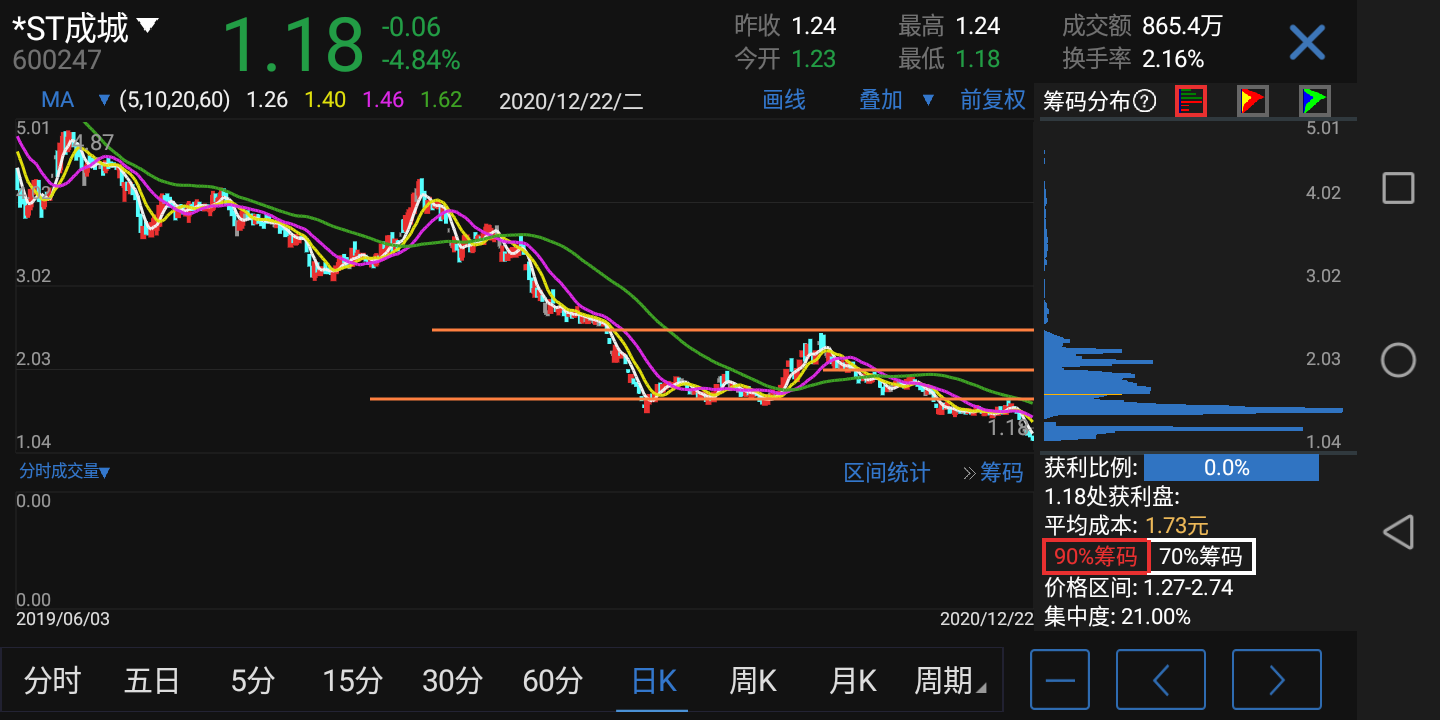Click the stock code 600247
Viewport: 1440px width, 720px height.
pyautogui.click(x=57, y=60)
